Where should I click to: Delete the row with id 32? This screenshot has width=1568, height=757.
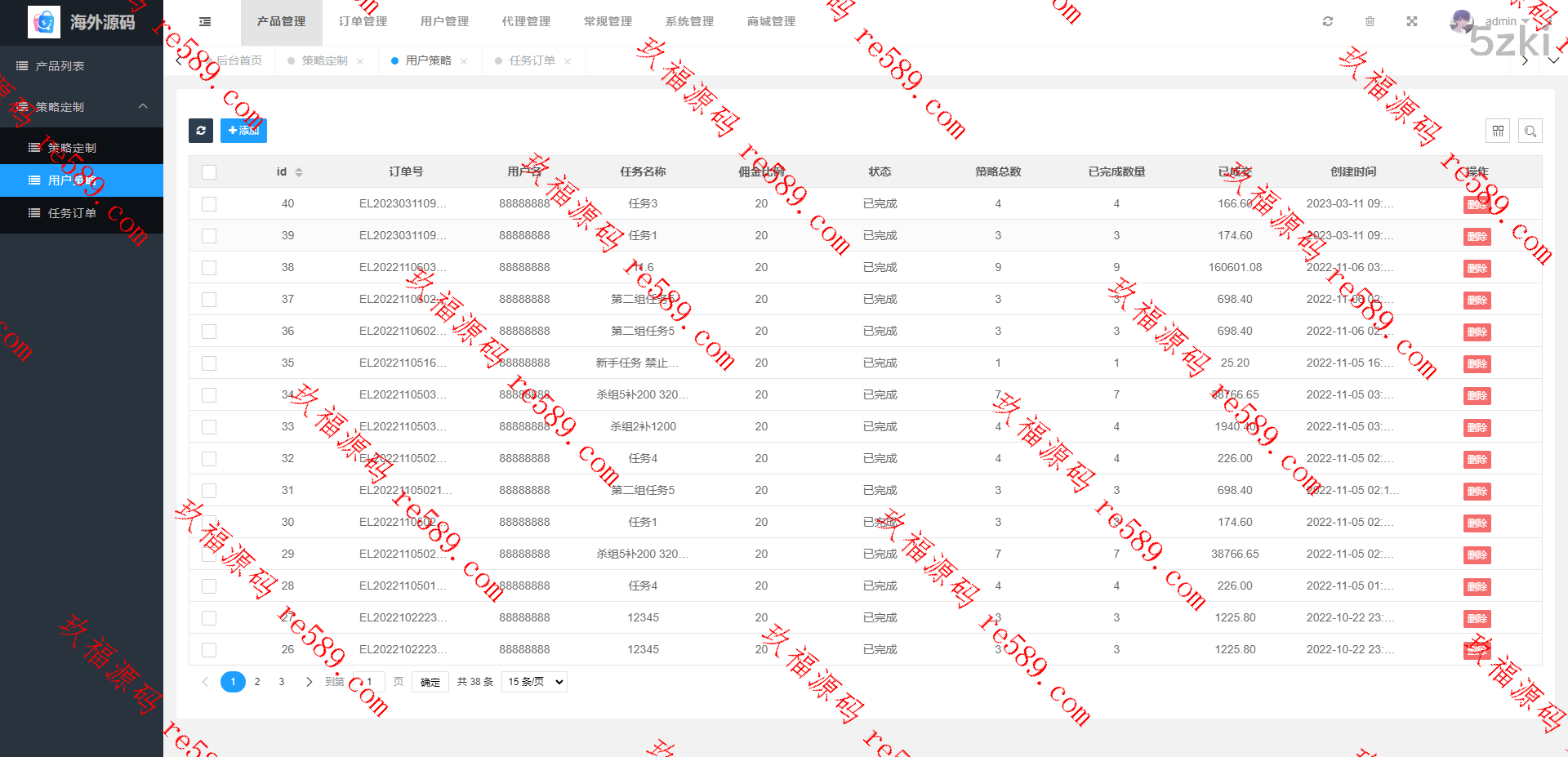pyautogui.click(x=1477, y=460)
